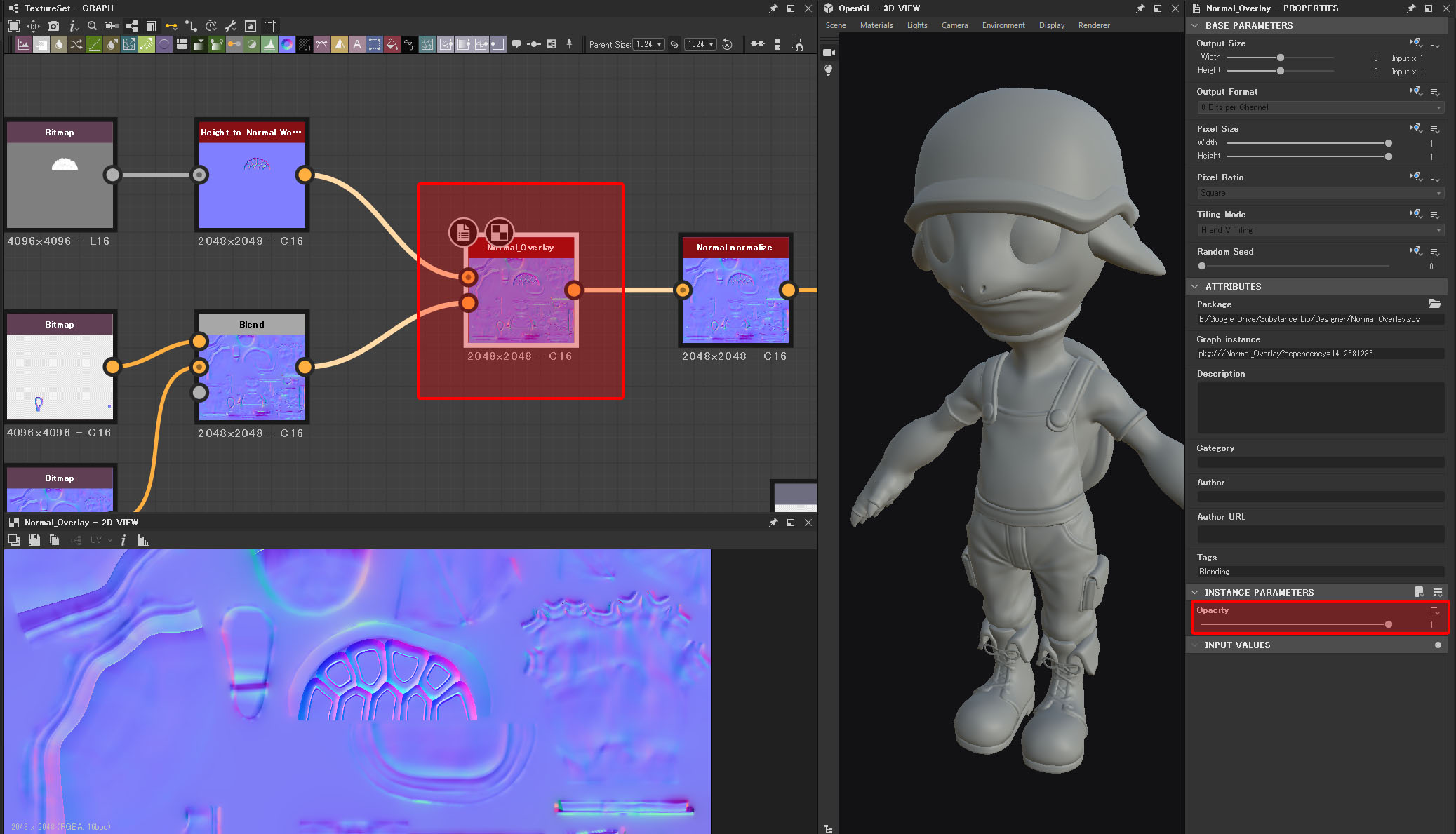Add a Transformation 2D node
The image size is (1456, 834).
[375, 44]
